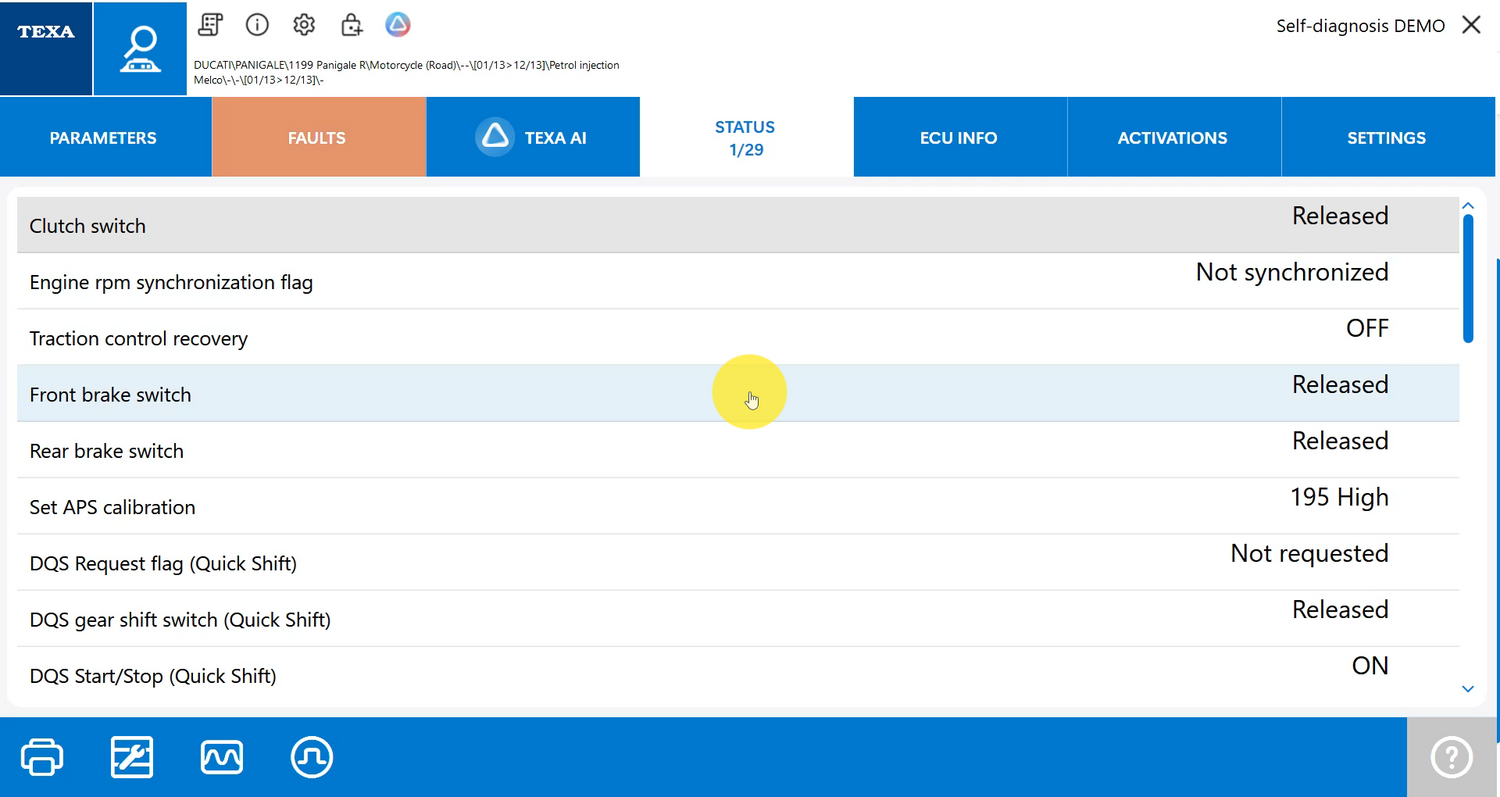Switch to the ECU INFO tab
This screenshot has width=1500, height=797.
click(960, 138)
